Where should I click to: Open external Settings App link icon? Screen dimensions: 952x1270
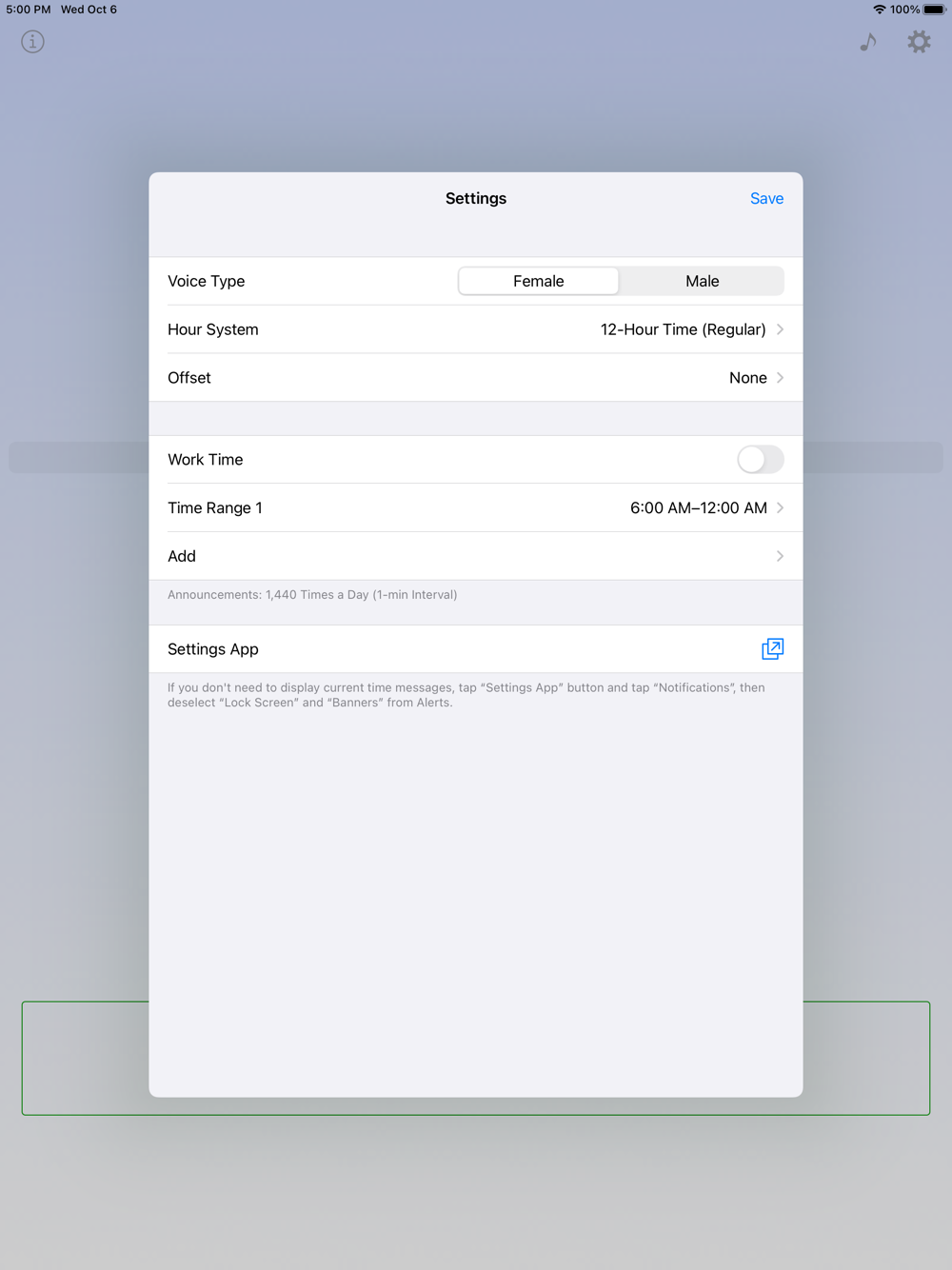click(x=772, y=649)
